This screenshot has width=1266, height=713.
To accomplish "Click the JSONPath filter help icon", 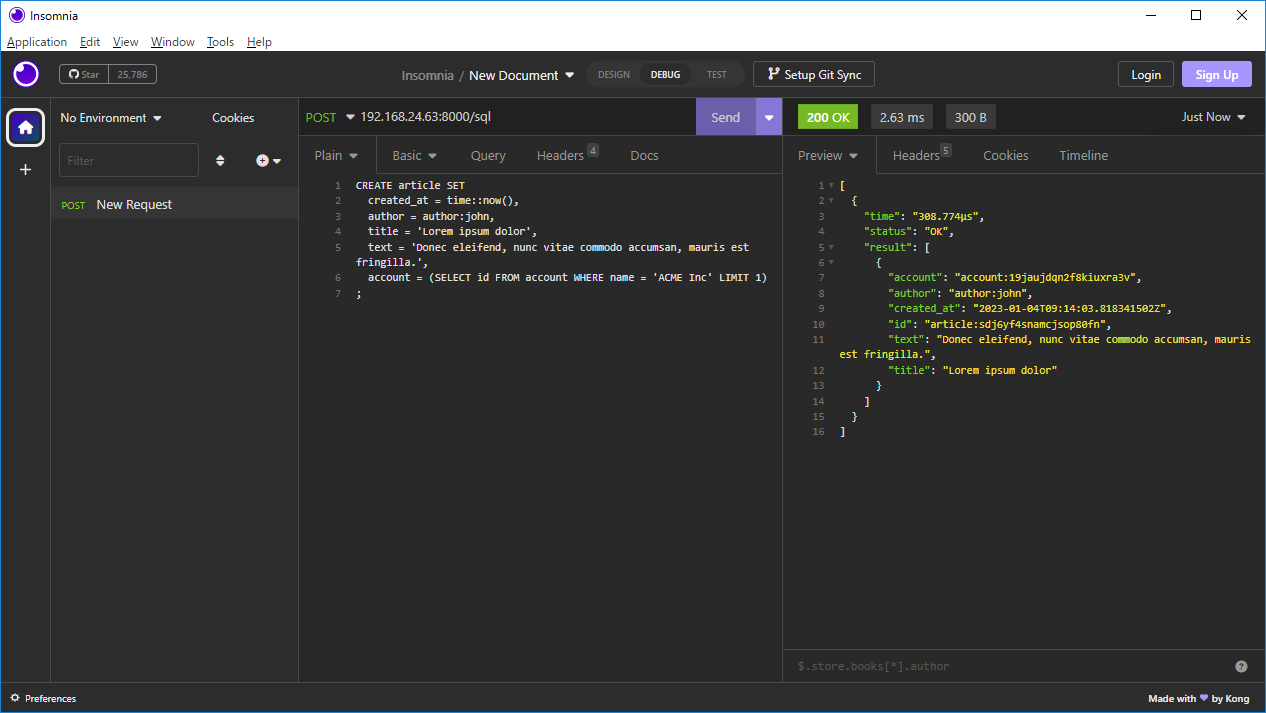I will click(x=1241, y=666).
